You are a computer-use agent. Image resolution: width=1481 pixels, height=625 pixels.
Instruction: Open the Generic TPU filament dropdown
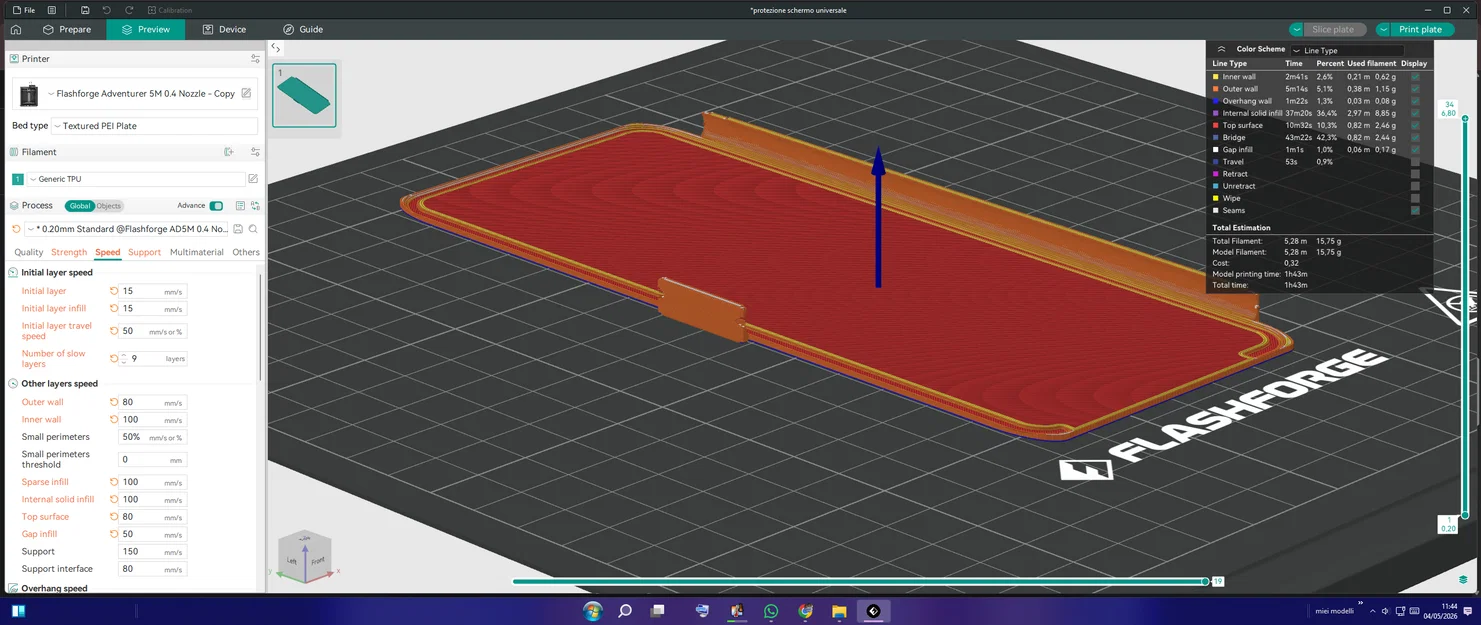click(x=136, y=179)
